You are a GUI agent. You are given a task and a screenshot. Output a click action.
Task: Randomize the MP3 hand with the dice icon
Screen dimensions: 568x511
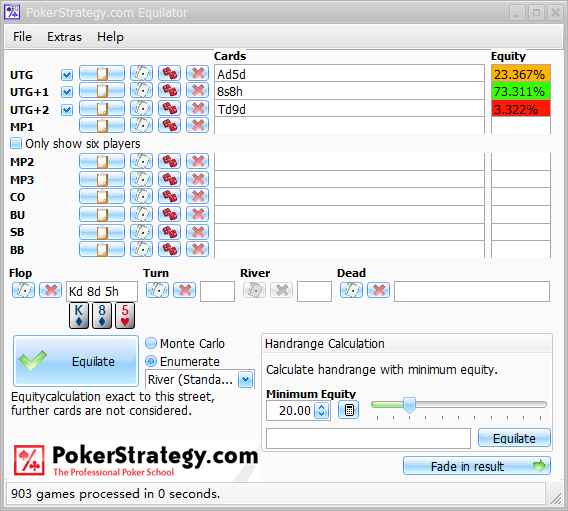coord(169,179)
